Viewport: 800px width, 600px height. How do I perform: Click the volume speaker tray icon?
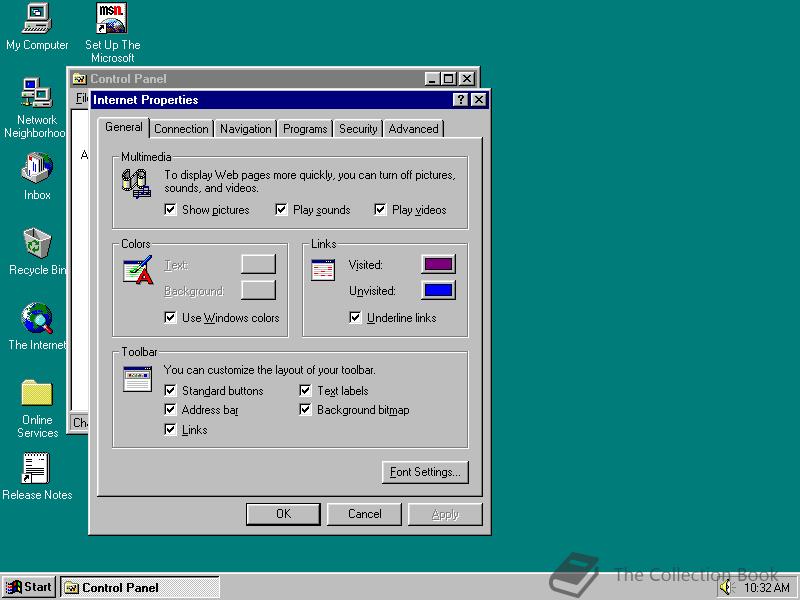point(725,588)
